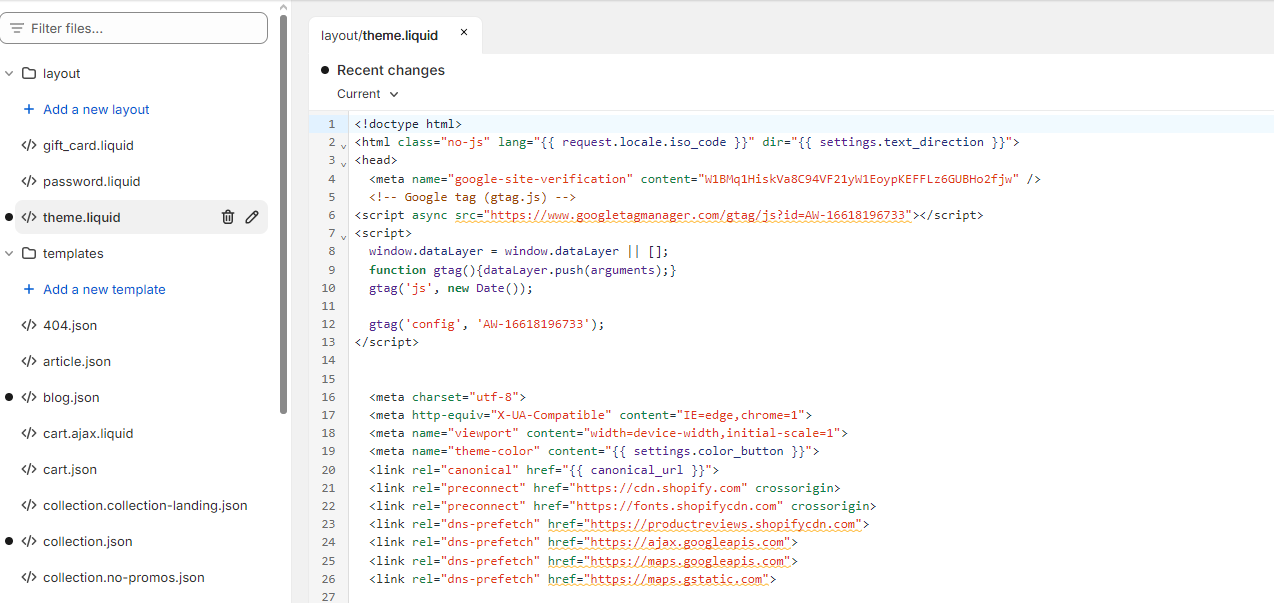
Task: Click the maps.googleapis.com dns-prefetch line
Action: coord(583,561)
